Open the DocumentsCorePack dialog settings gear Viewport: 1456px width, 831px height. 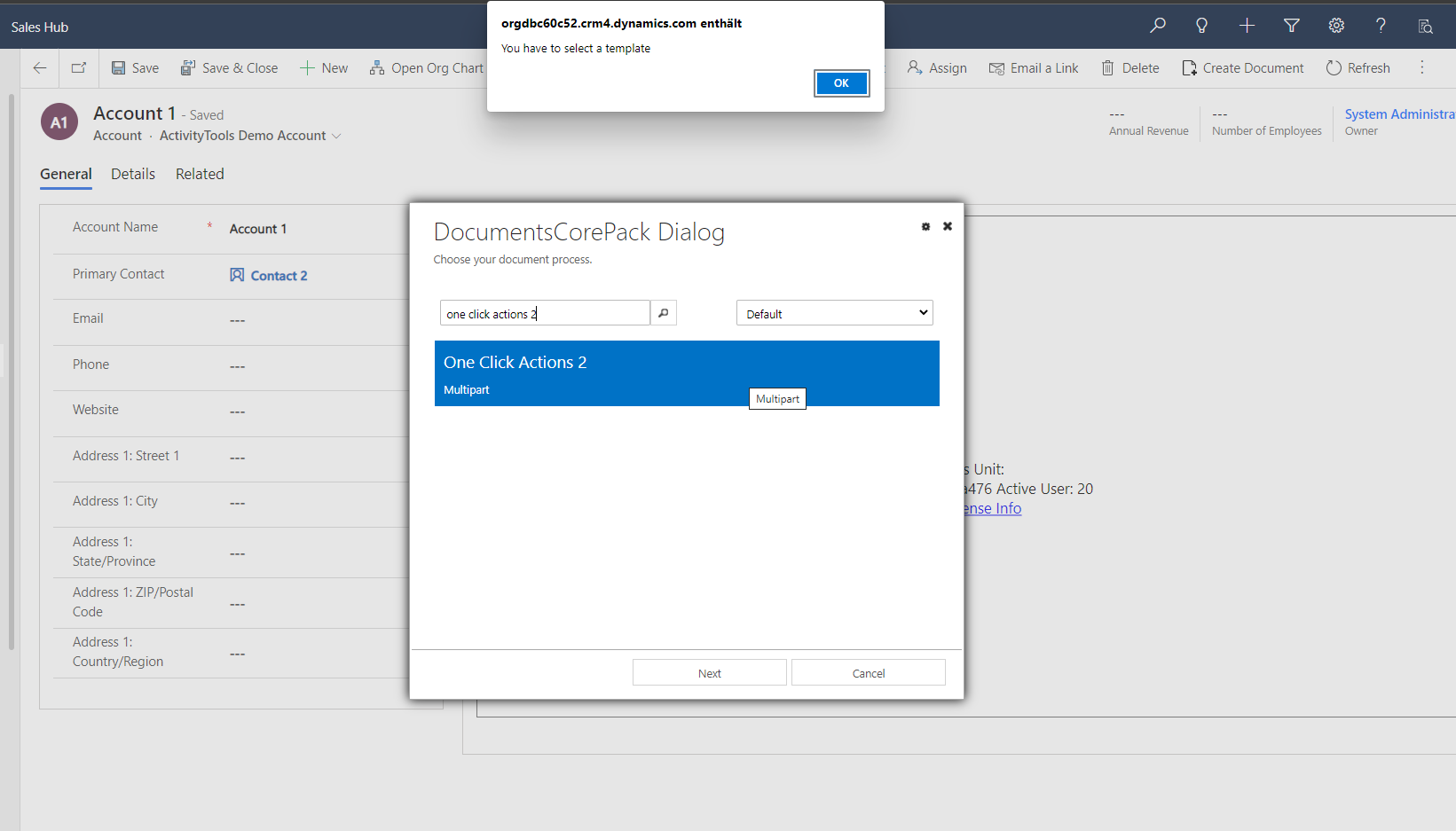click(925, 227)
